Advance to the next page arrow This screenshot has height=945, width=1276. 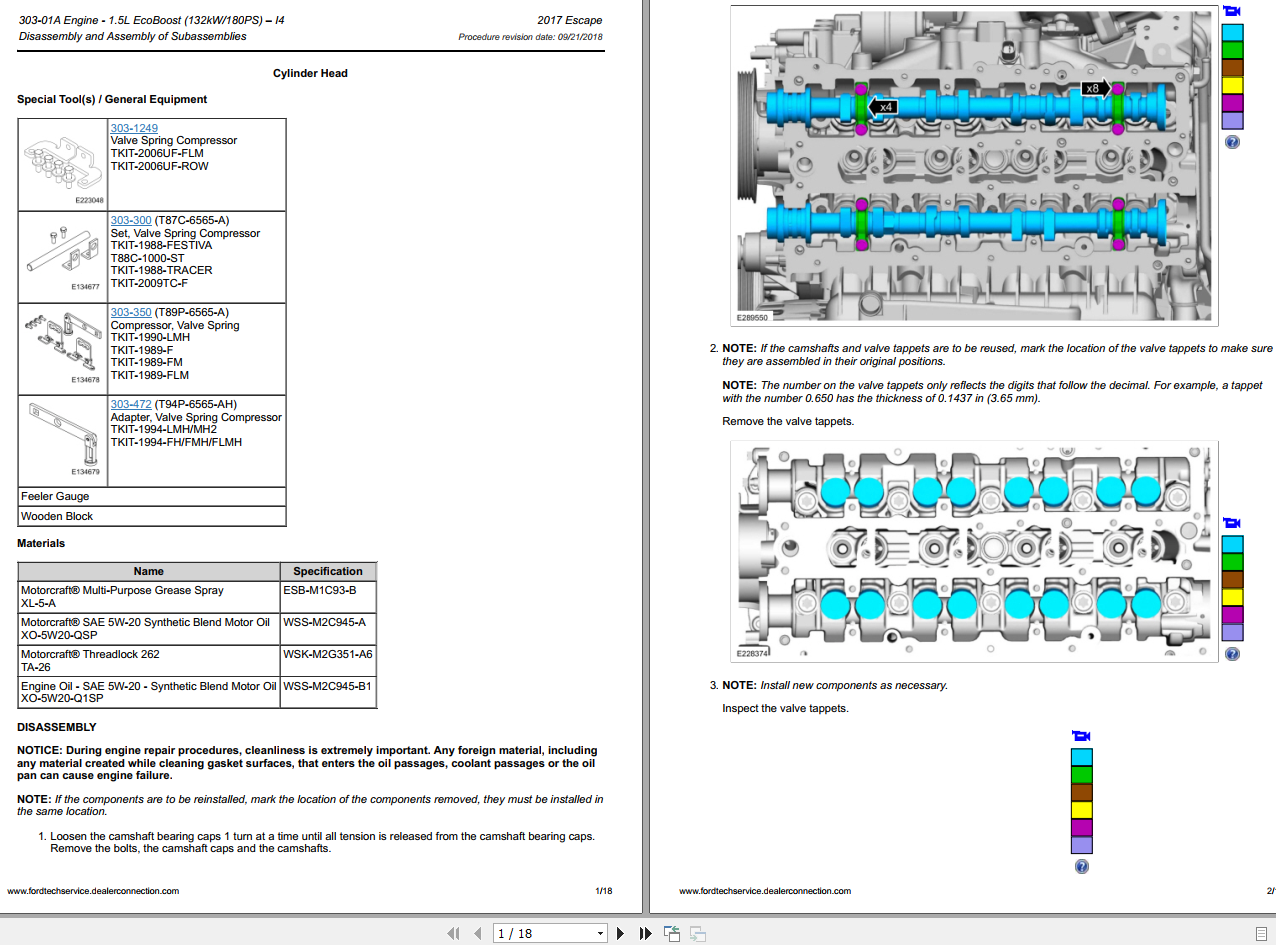(x=620, y=932)
